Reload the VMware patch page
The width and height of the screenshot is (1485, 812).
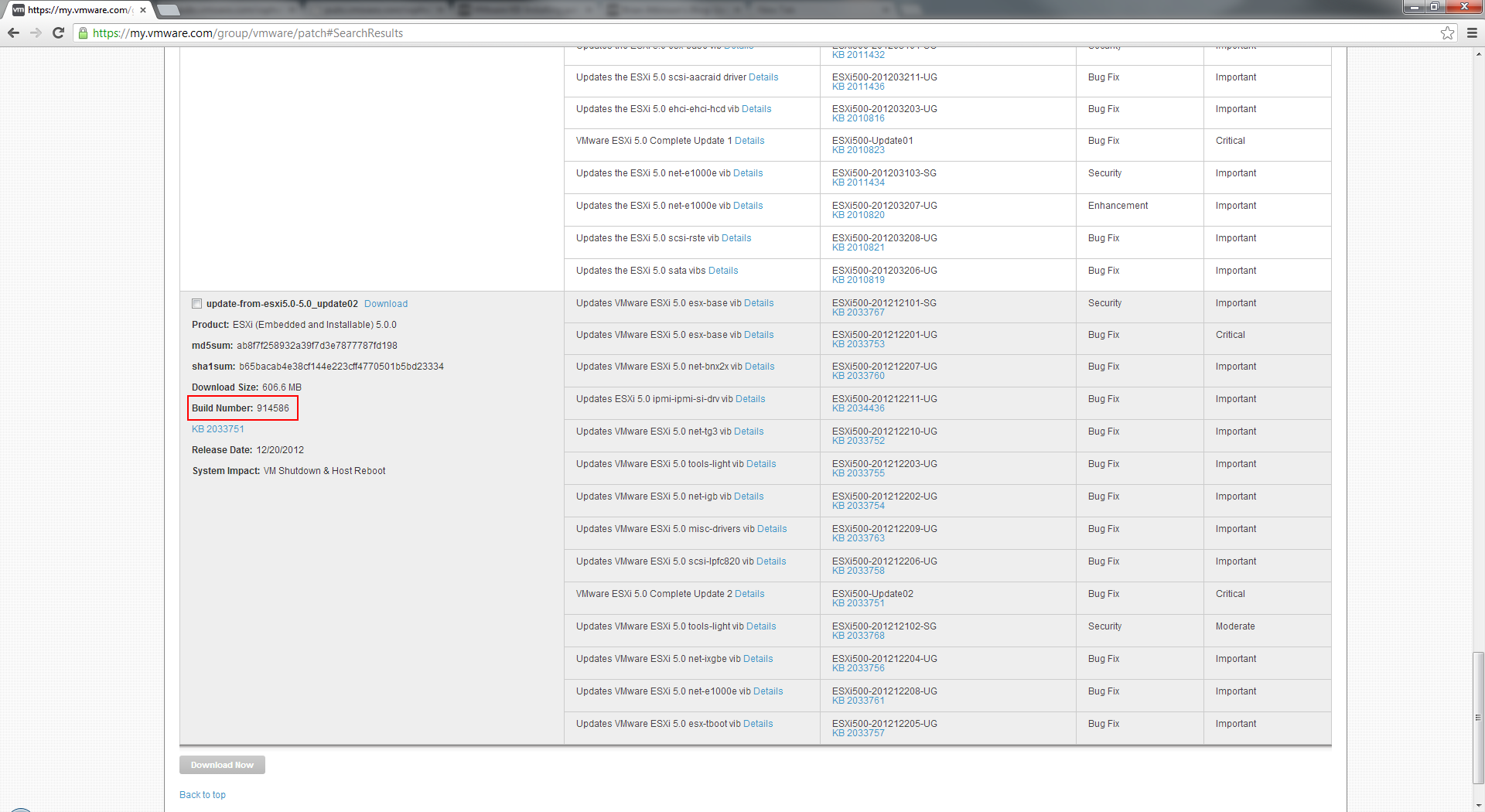58,32
